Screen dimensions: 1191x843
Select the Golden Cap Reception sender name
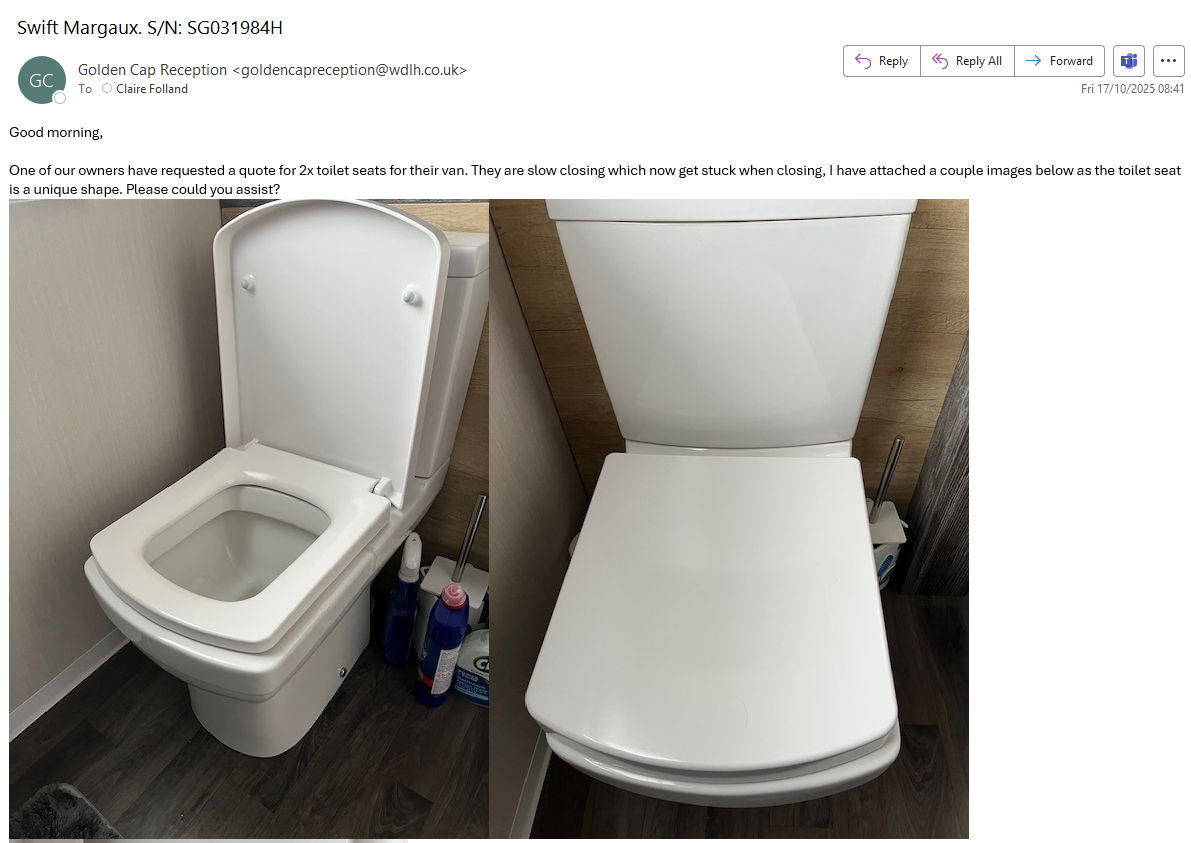point(152,70)
